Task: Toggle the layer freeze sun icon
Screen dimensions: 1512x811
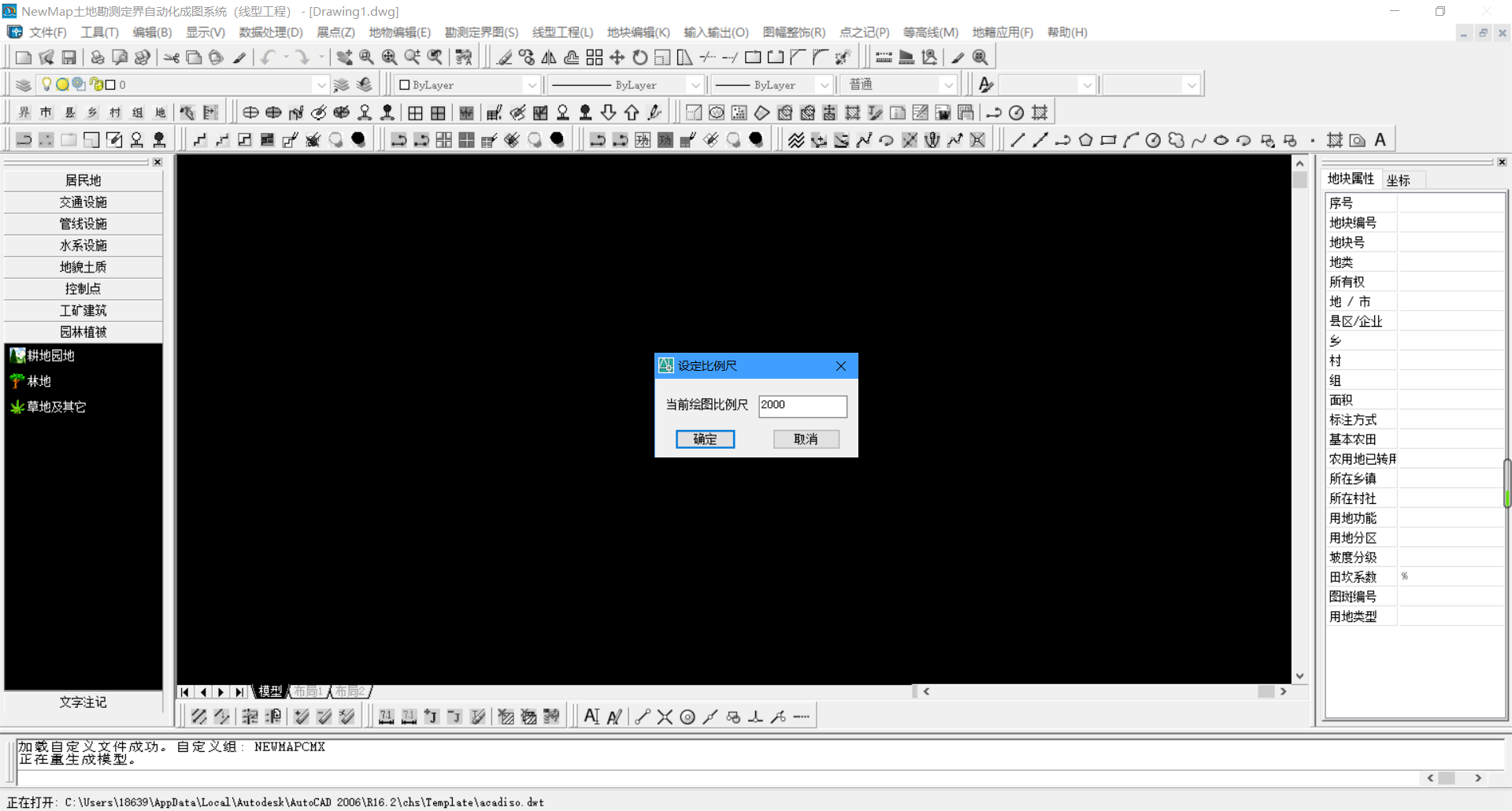Action: coord(62,84)
